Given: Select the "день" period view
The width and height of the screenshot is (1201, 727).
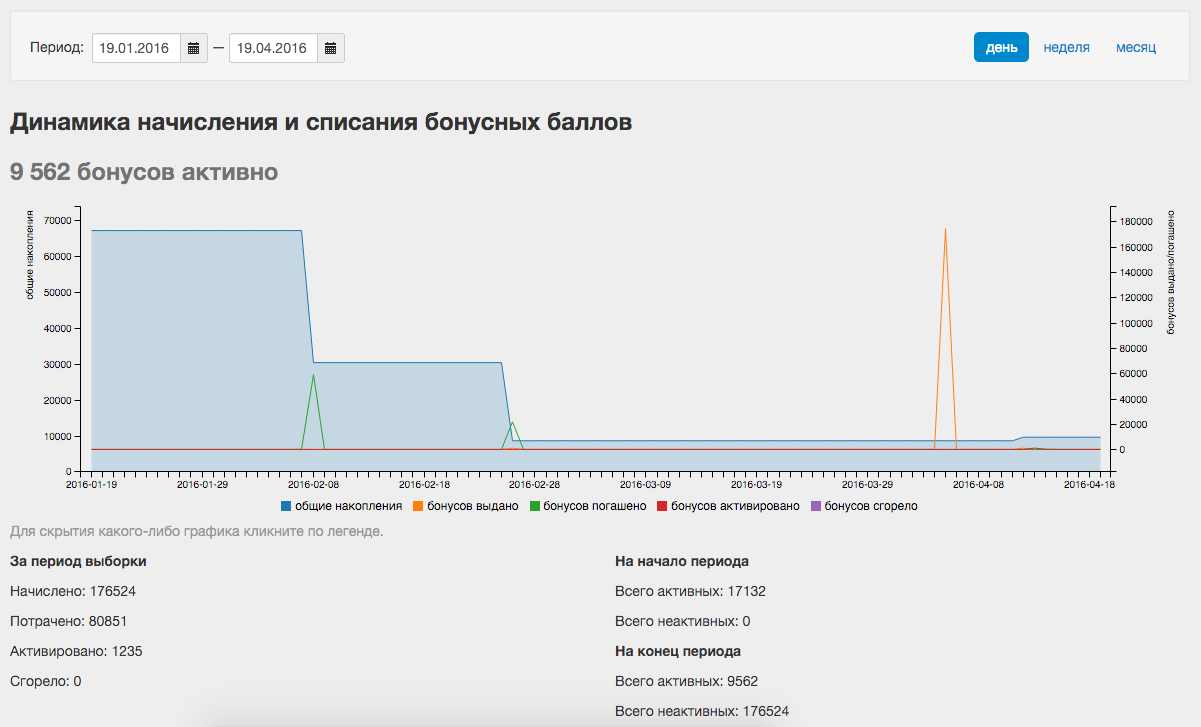Looking at the screenshot, I should point(1001,47).
